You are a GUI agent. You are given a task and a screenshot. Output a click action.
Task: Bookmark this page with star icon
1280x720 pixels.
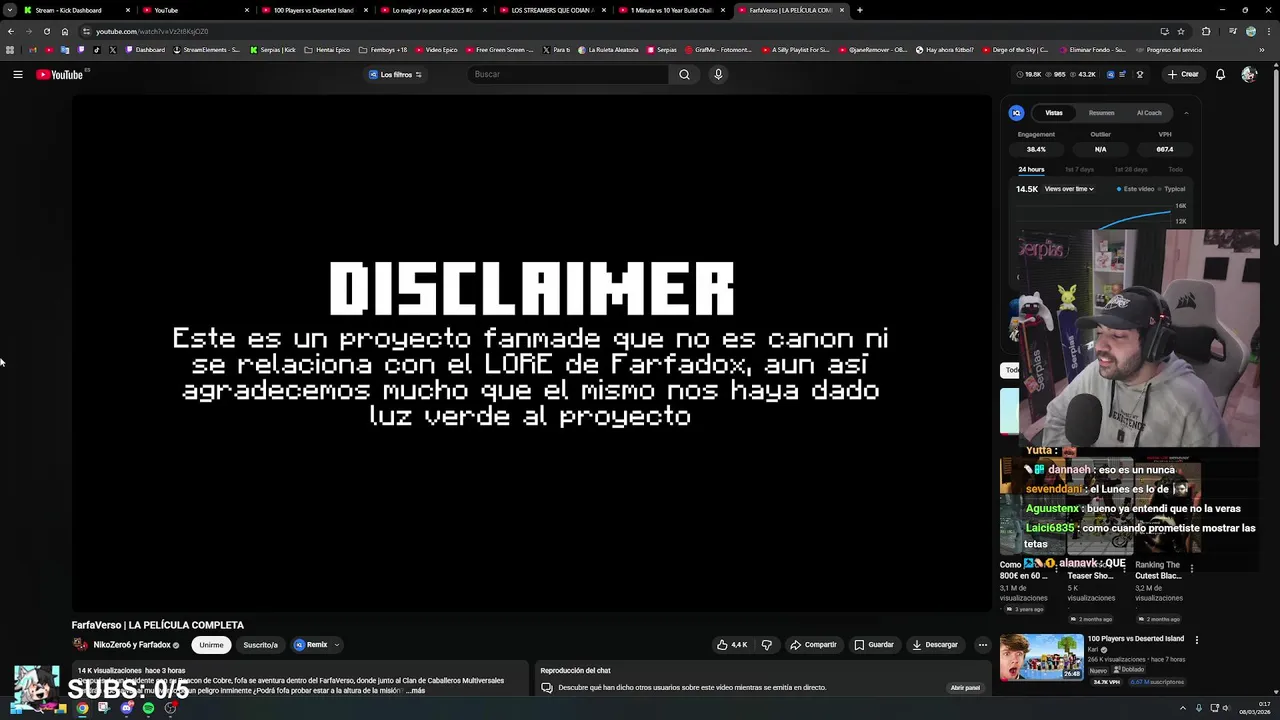pyautogui.click(x=1181, y=31)
